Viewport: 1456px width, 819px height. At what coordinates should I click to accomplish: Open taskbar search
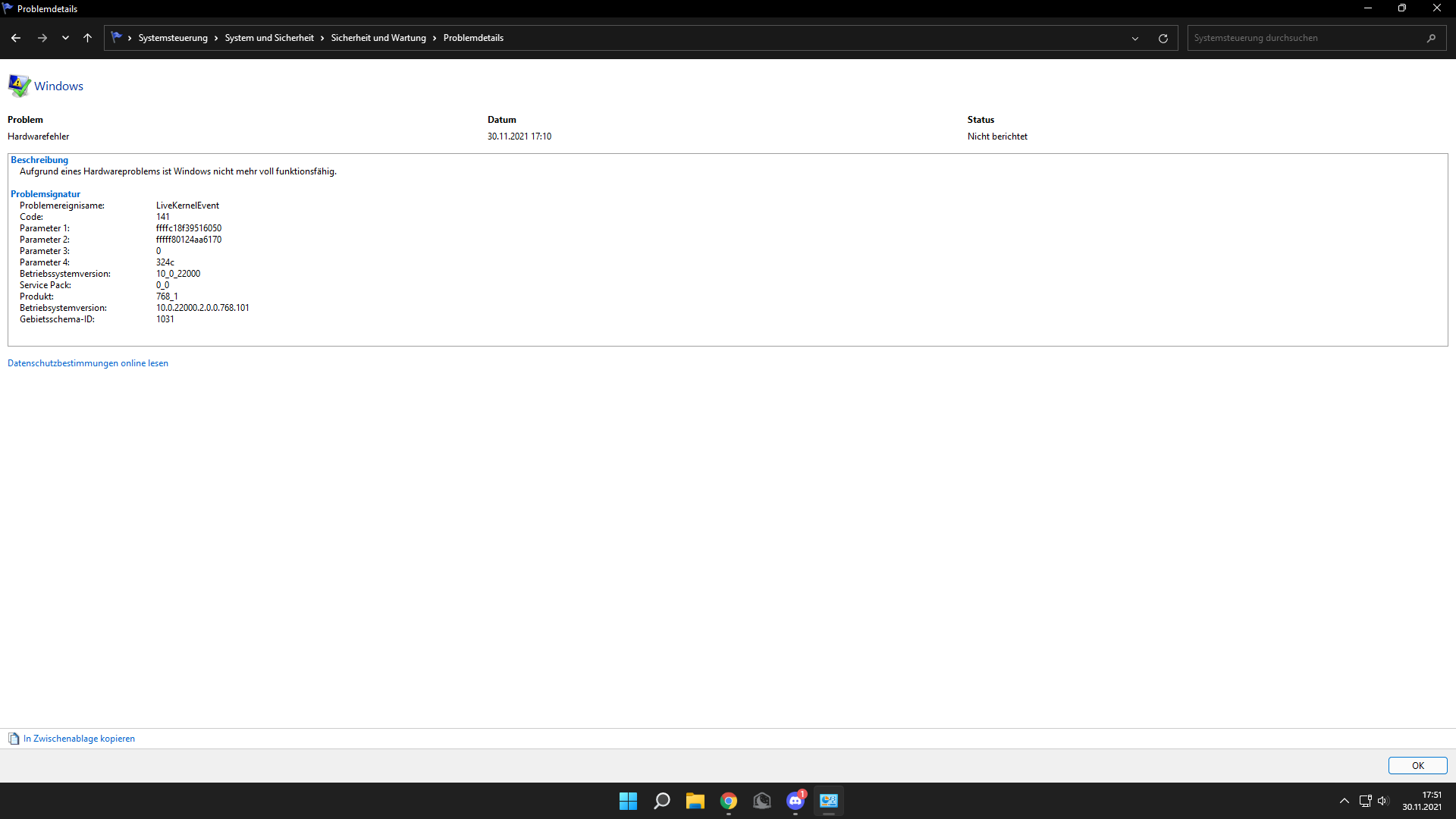[661, 801]
